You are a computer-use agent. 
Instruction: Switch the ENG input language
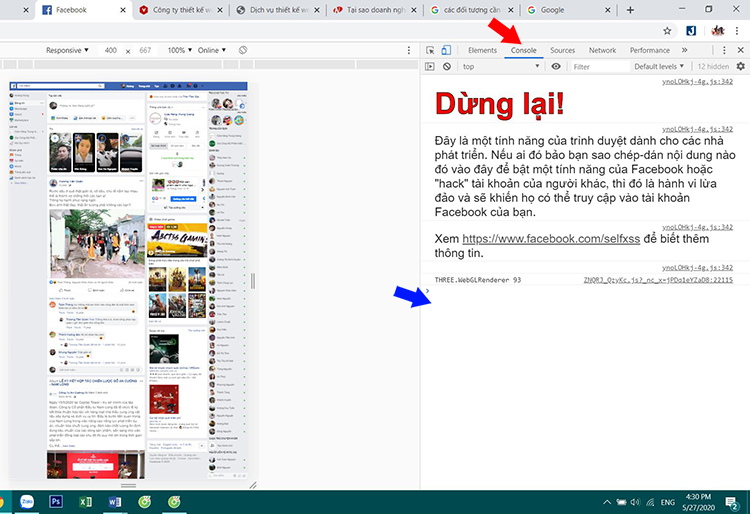coord(668,502)
